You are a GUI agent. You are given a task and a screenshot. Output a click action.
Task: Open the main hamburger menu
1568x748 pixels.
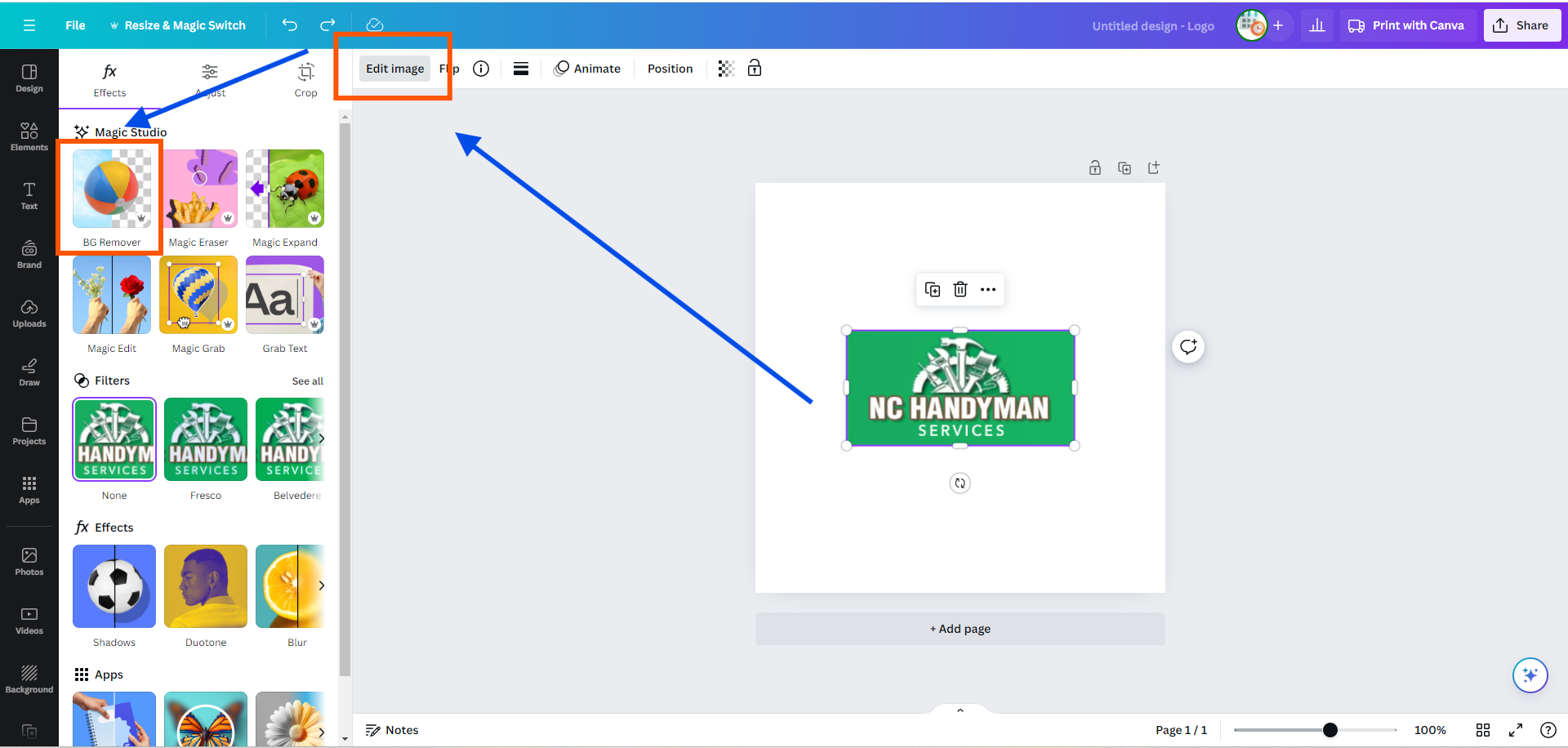tap(29, 25)
